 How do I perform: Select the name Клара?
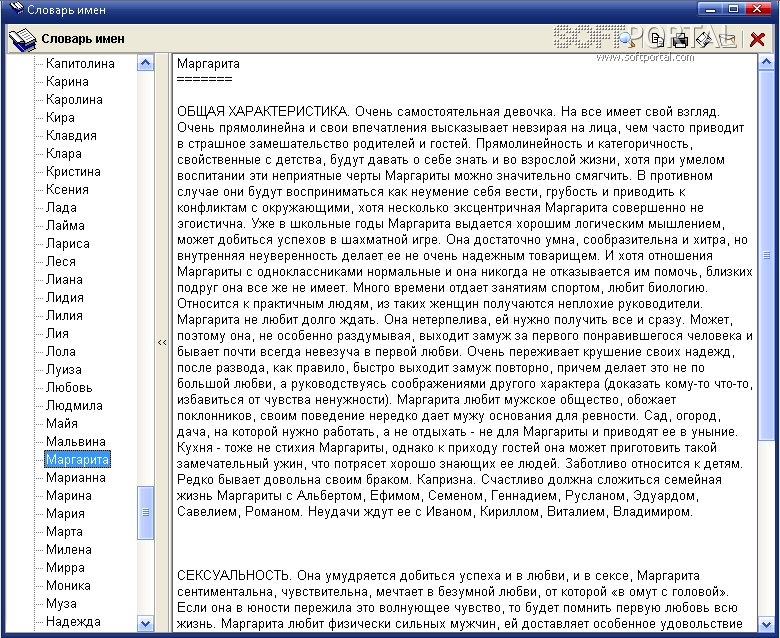(64, 153)
